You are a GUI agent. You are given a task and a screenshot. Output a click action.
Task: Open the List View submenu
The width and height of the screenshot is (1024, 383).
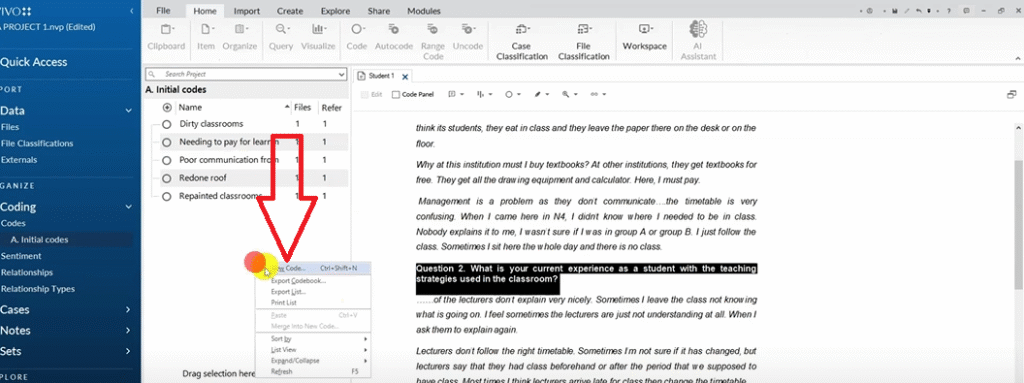[x=313, y=350]
